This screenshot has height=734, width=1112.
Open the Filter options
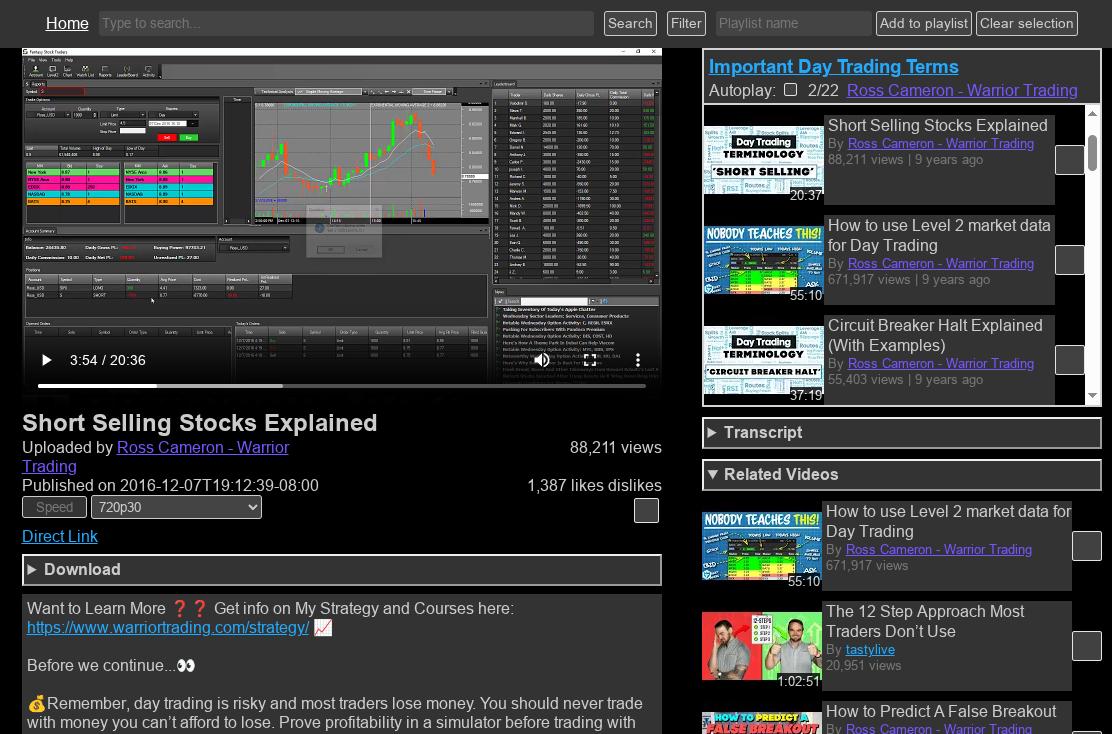point(686,23)
